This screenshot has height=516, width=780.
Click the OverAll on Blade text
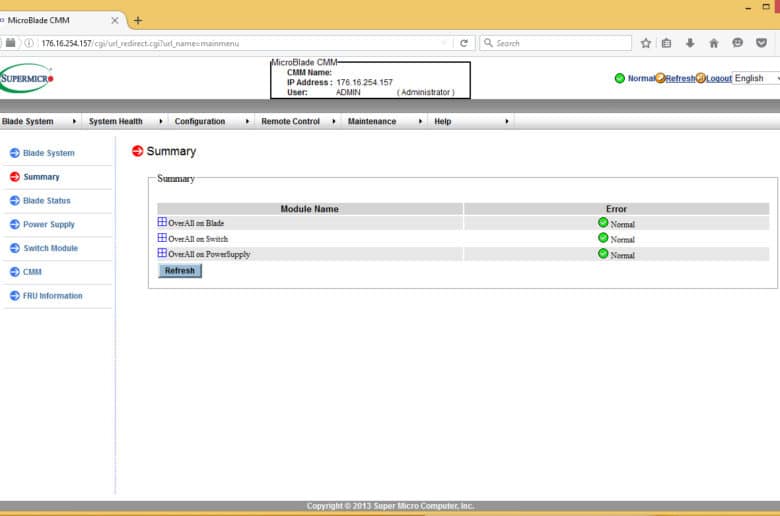196,223
